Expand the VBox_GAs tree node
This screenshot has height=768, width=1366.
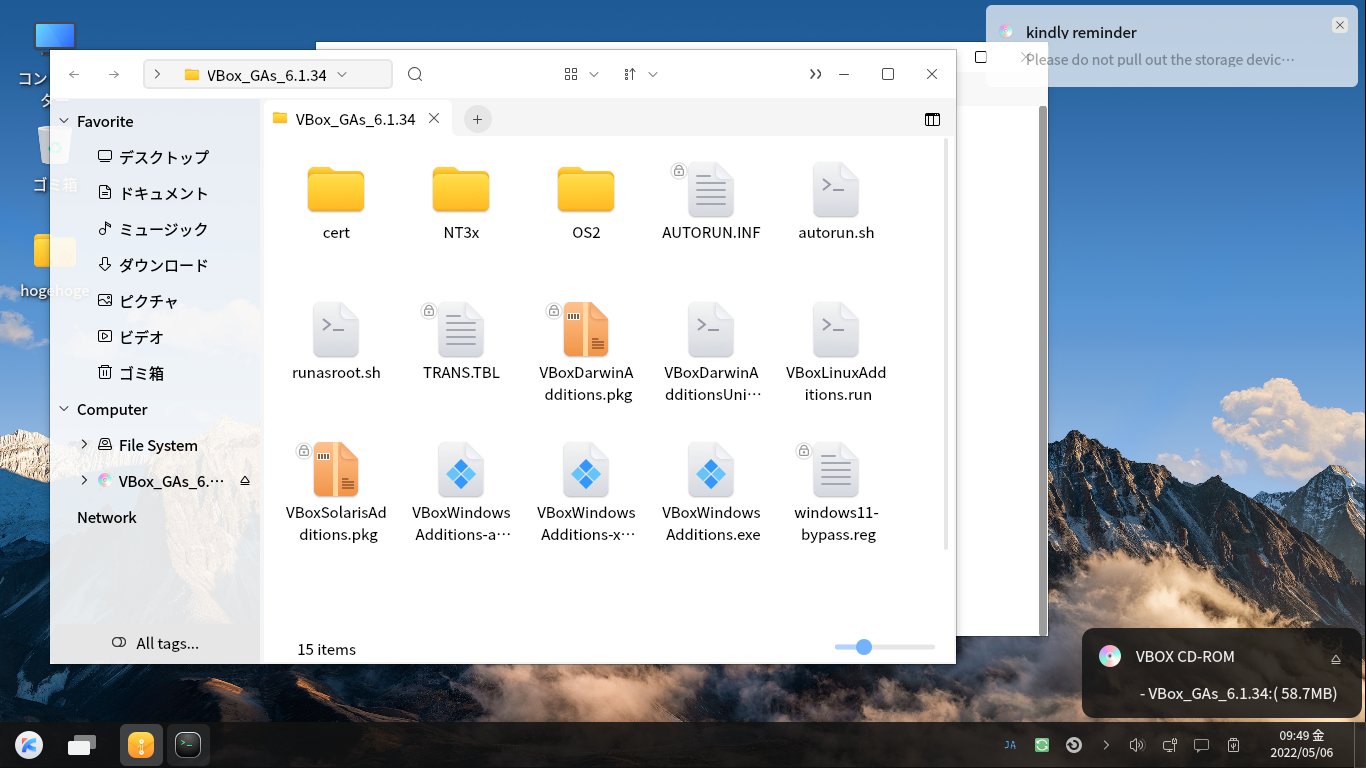(x=84, y=481)
